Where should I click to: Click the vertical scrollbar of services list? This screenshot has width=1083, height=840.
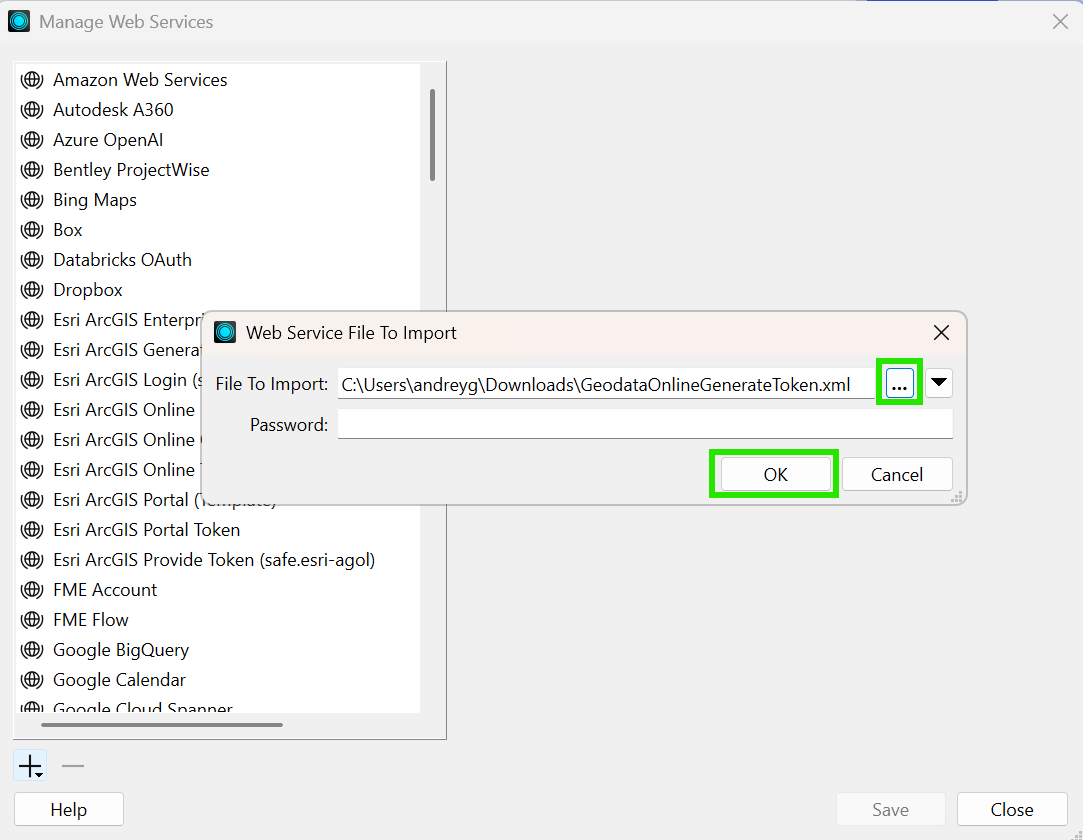click(432, 135)
